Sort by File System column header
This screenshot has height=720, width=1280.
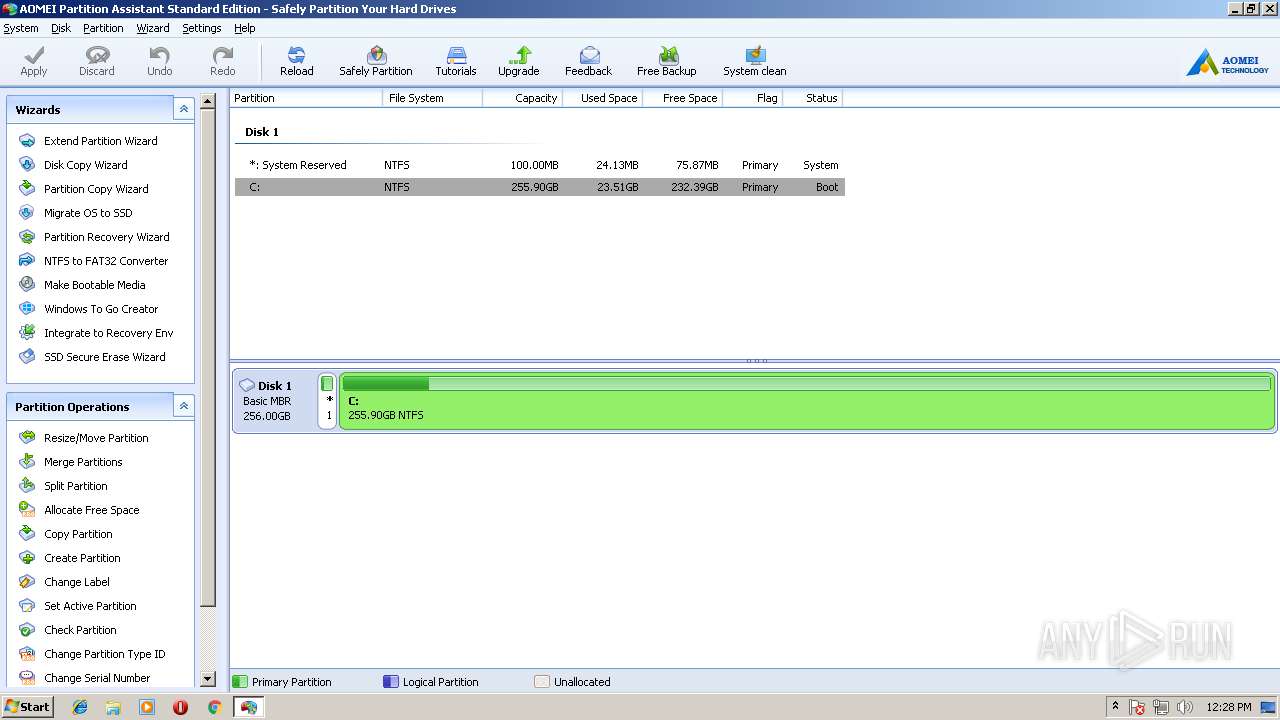point(432,98)
